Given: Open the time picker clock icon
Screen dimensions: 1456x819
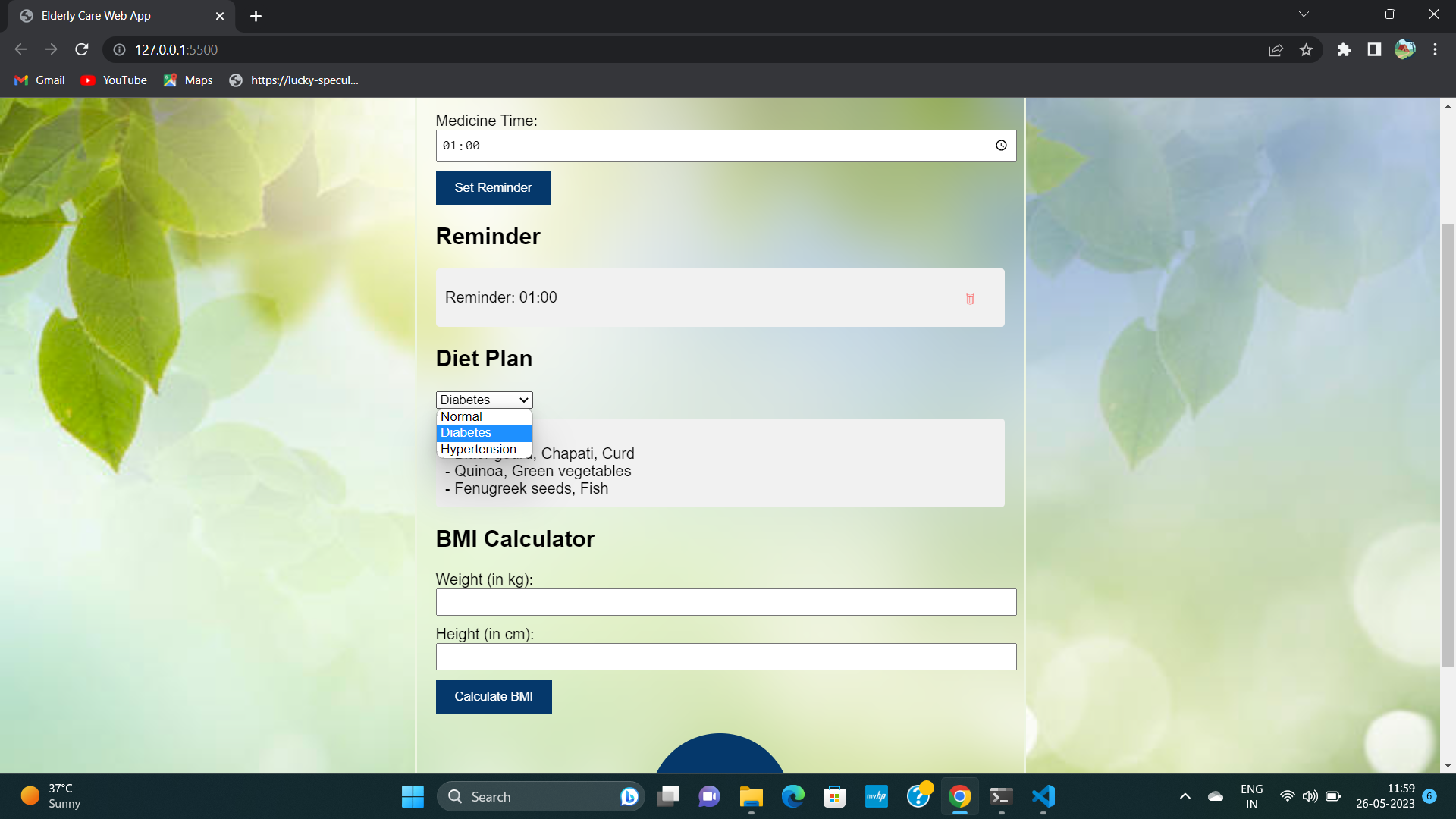Looking at the screenshot, I should point(1001,146).
